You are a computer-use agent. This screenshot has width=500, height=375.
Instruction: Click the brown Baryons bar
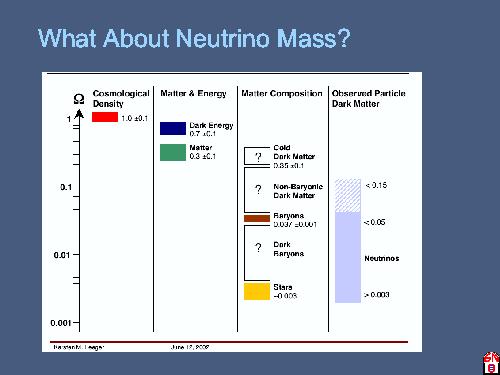click(x=257, y=218)
